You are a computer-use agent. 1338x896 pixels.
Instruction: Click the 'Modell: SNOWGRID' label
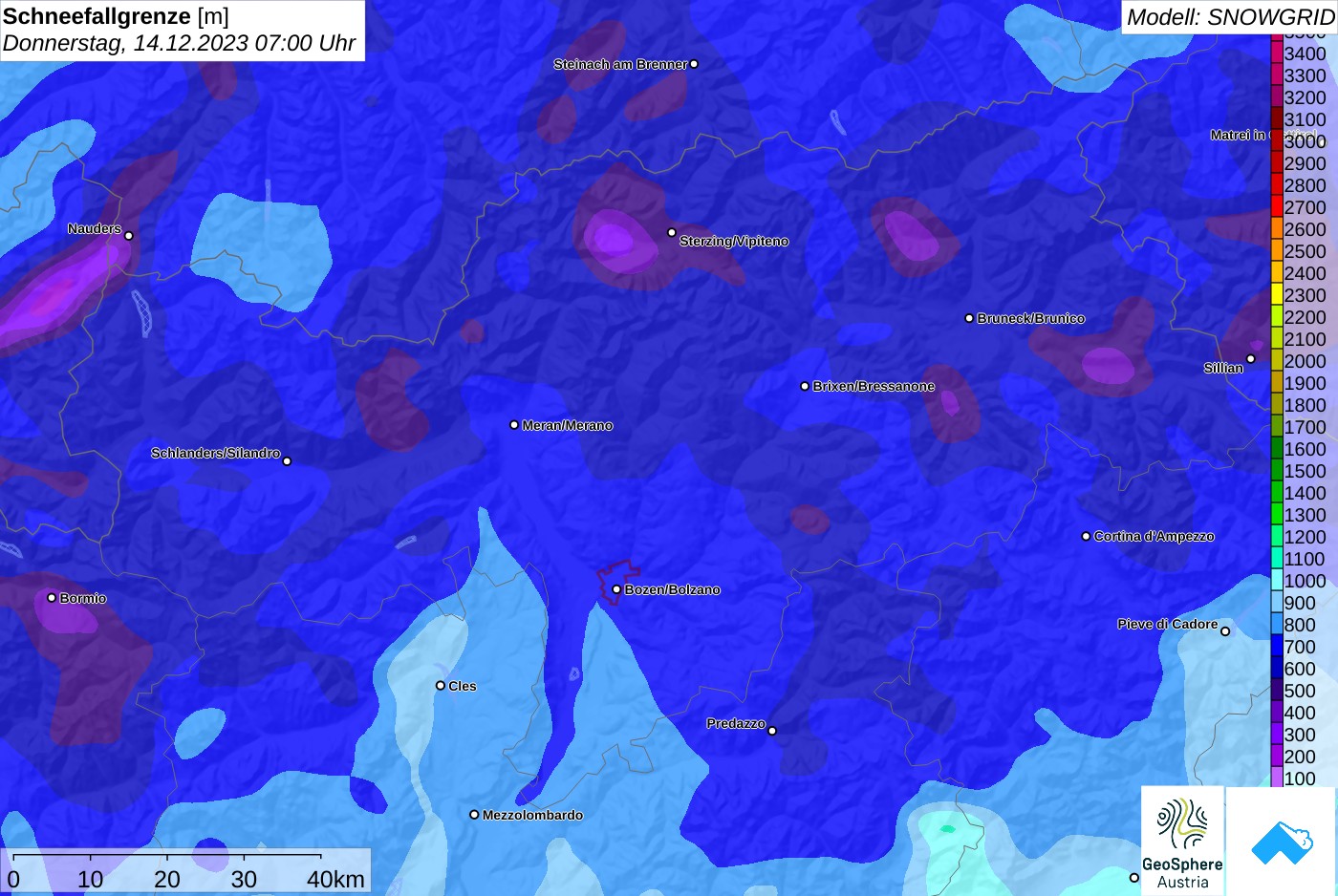tap(1230, 17)
